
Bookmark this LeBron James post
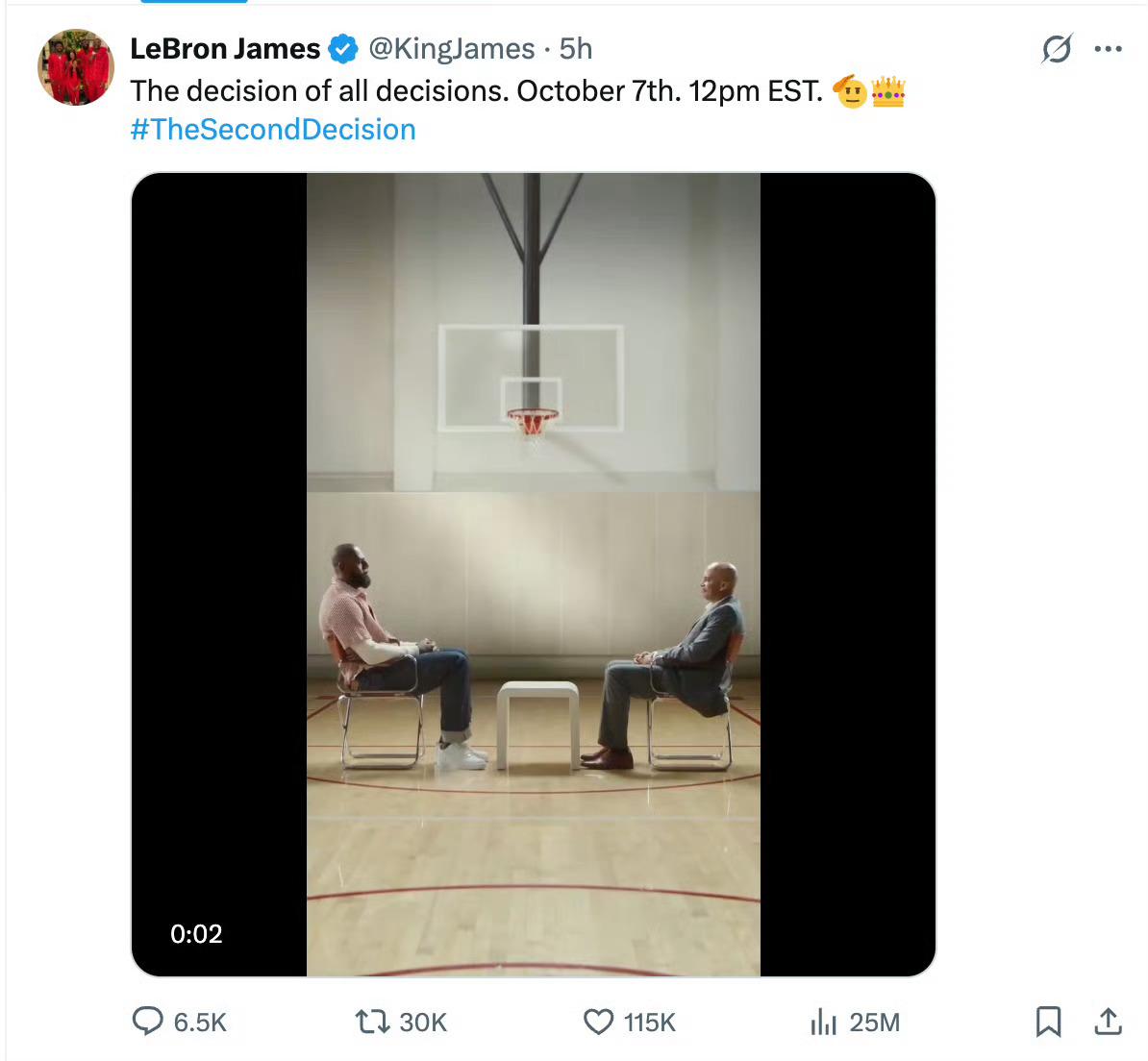(1048, 1022)
